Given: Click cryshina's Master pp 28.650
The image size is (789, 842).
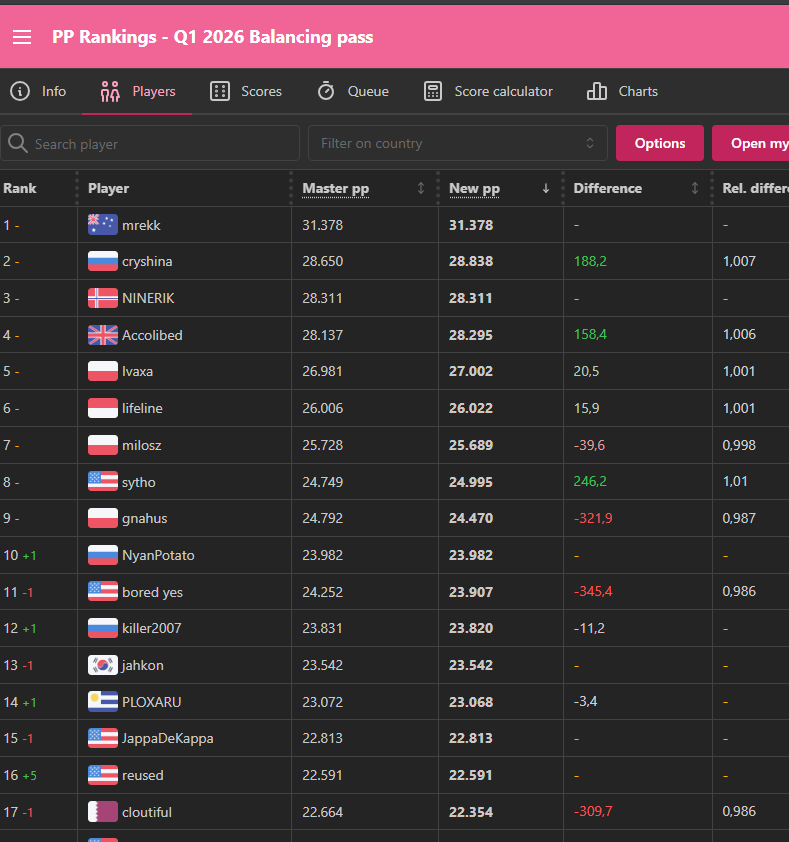Looking at the screenshot, I should (322, 262).
